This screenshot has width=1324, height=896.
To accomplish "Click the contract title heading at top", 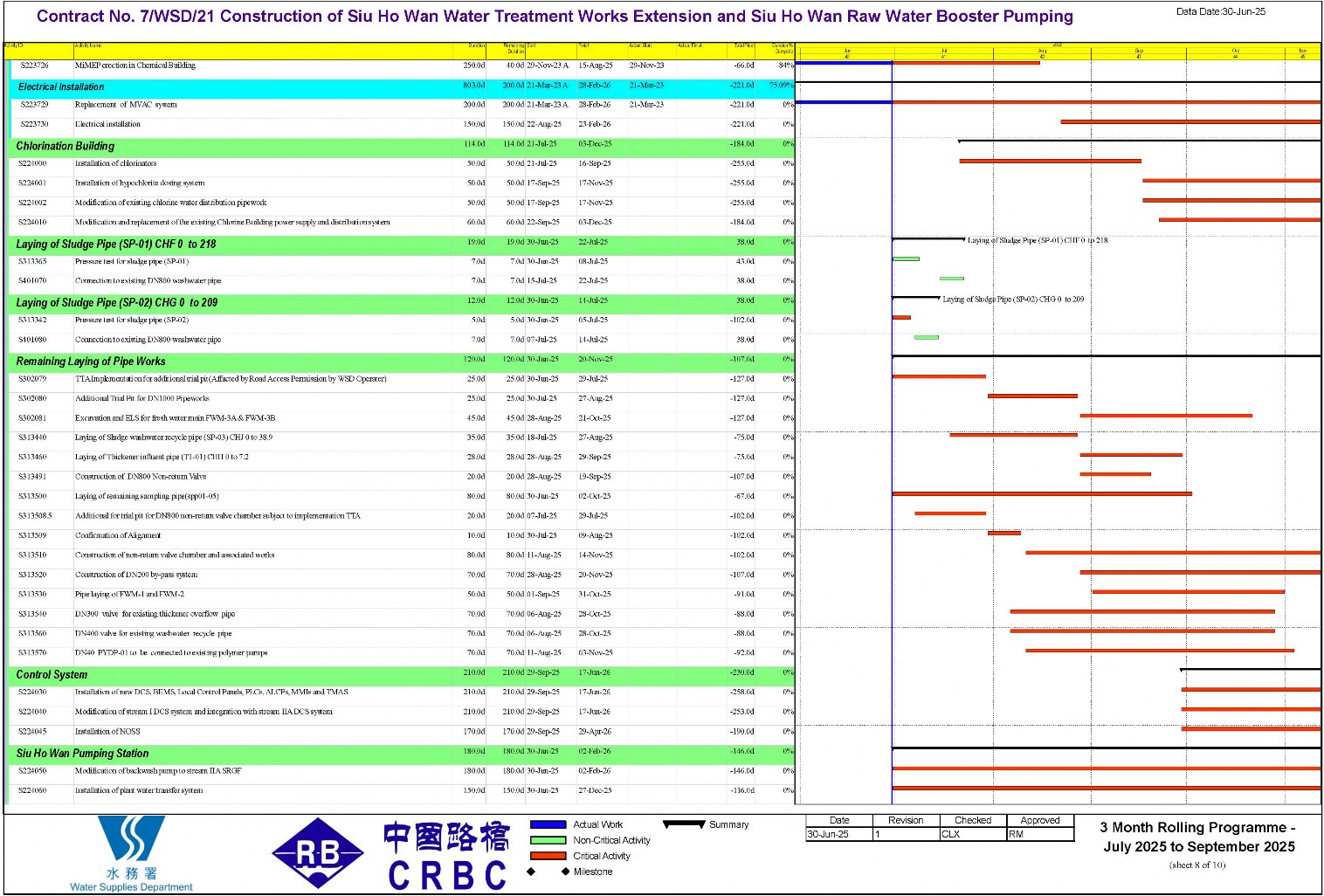I will click(555, 17).
